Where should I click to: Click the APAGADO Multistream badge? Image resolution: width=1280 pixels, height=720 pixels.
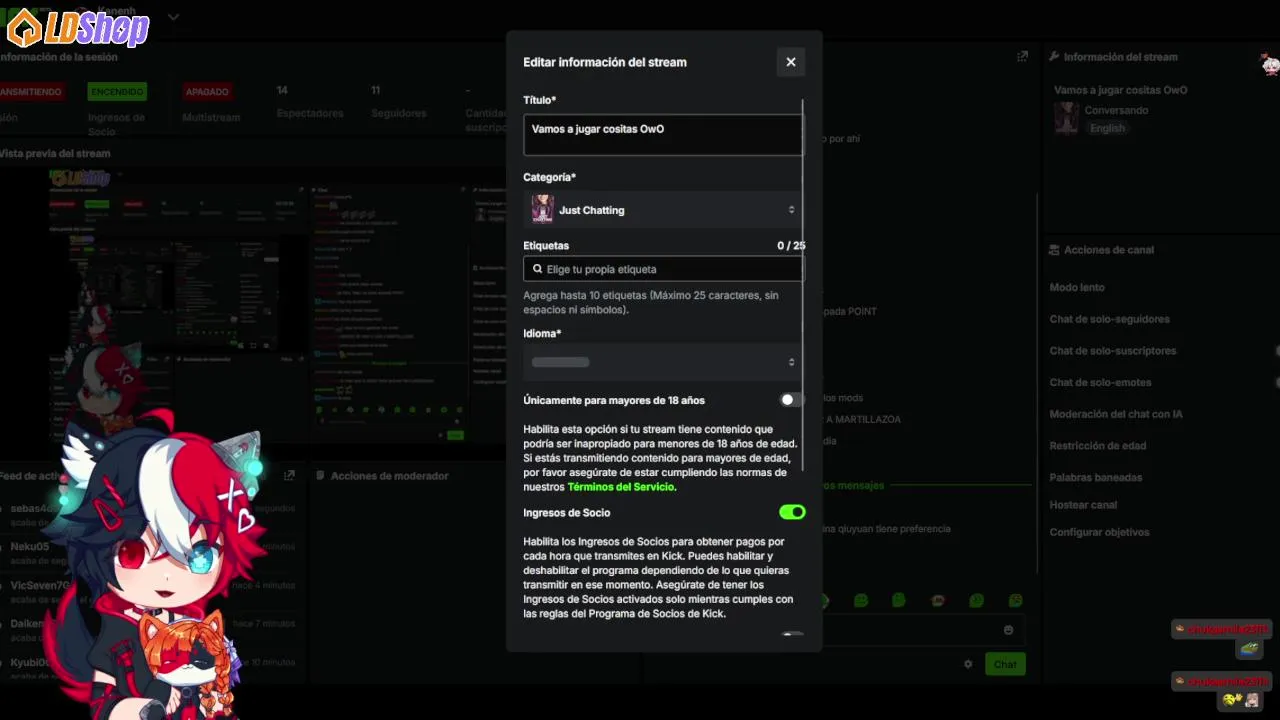click(207, 91)
